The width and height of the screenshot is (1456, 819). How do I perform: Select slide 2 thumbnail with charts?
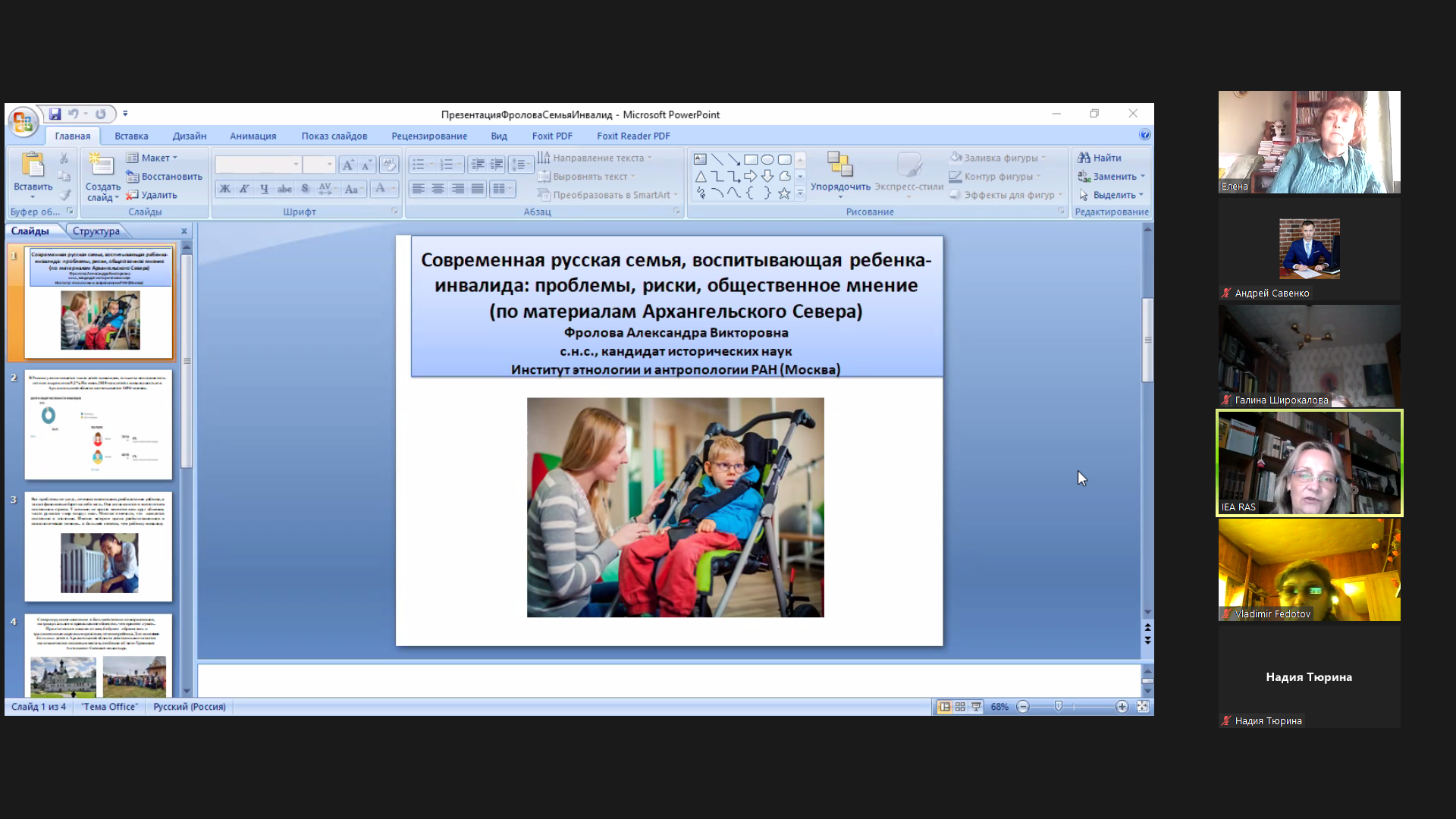tap(99, 425)
